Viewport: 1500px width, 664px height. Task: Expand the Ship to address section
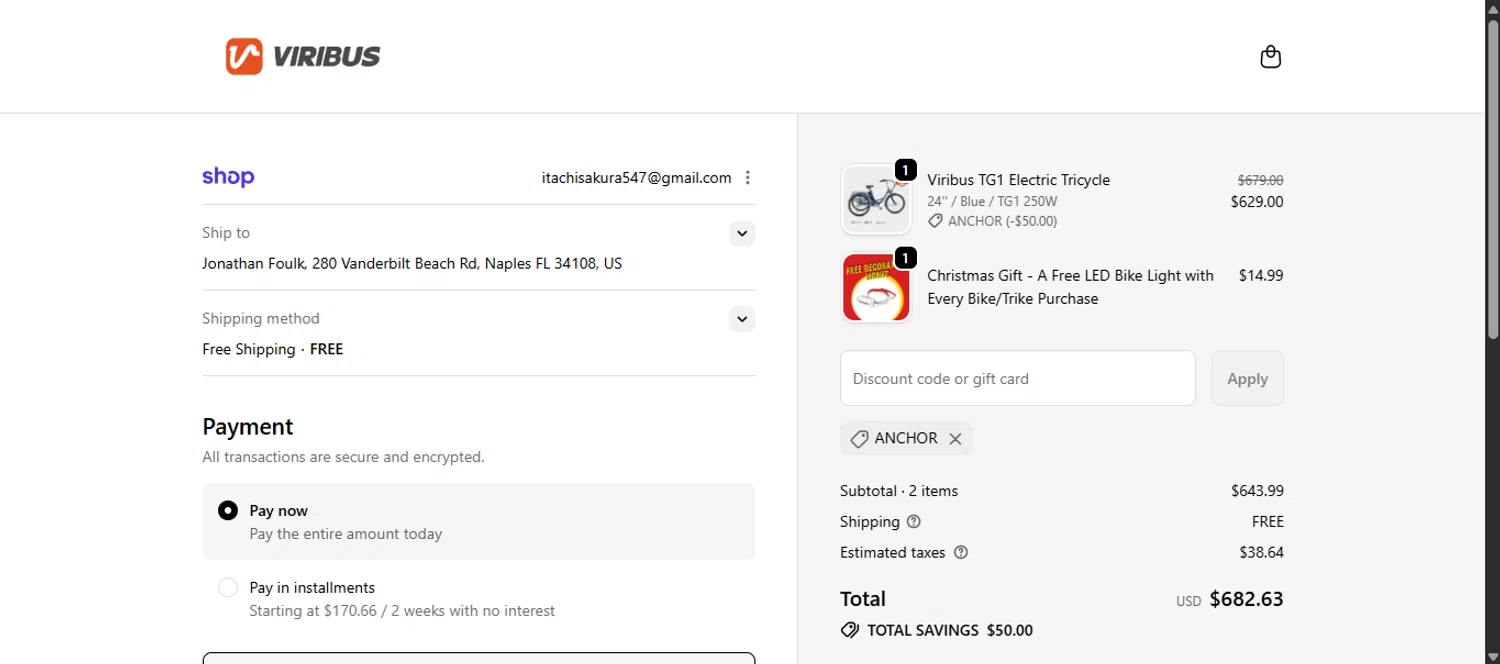tap(741, 234)
